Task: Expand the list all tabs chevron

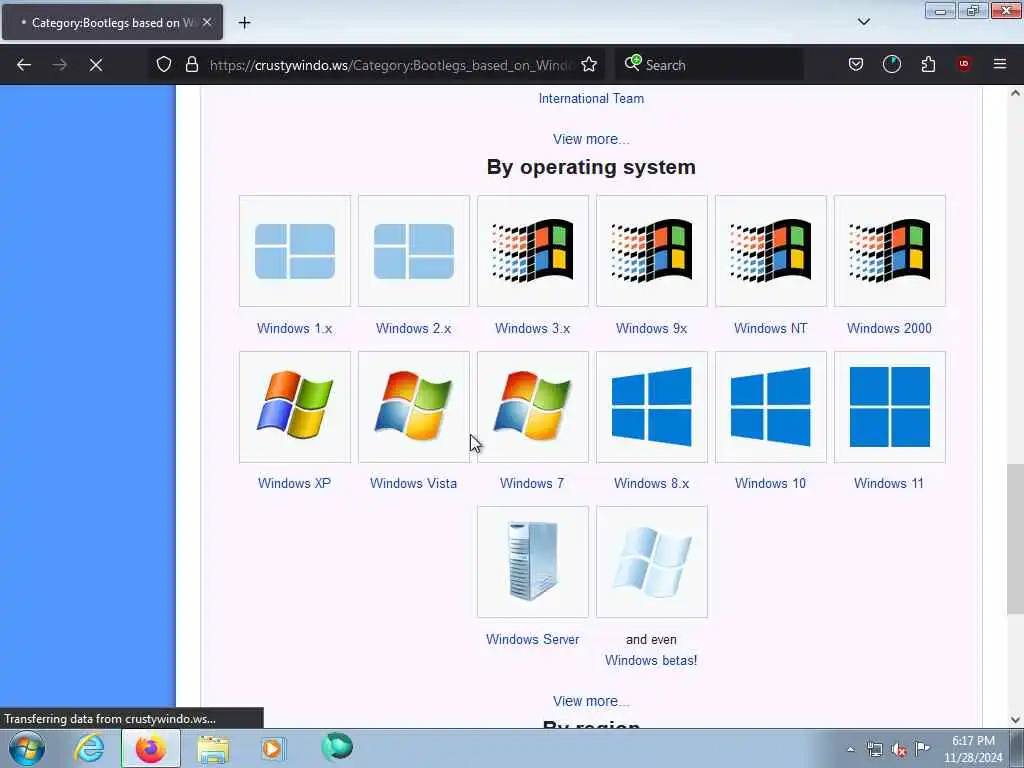Action: (863, 22)
